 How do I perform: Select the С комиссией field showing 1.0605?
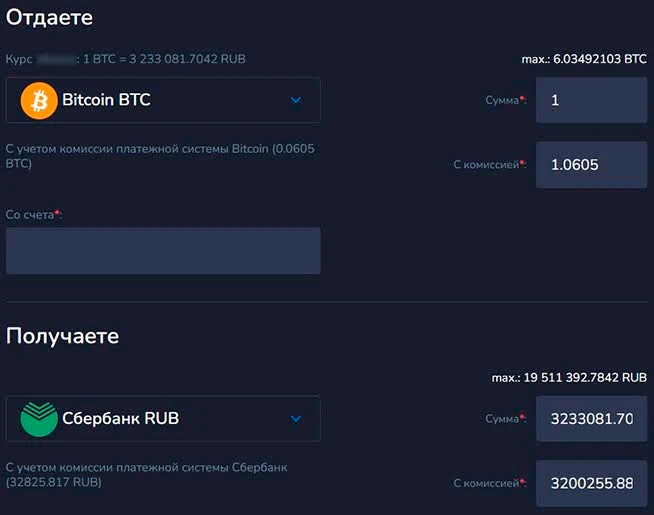pyautogui.click(x=591, y=164)
